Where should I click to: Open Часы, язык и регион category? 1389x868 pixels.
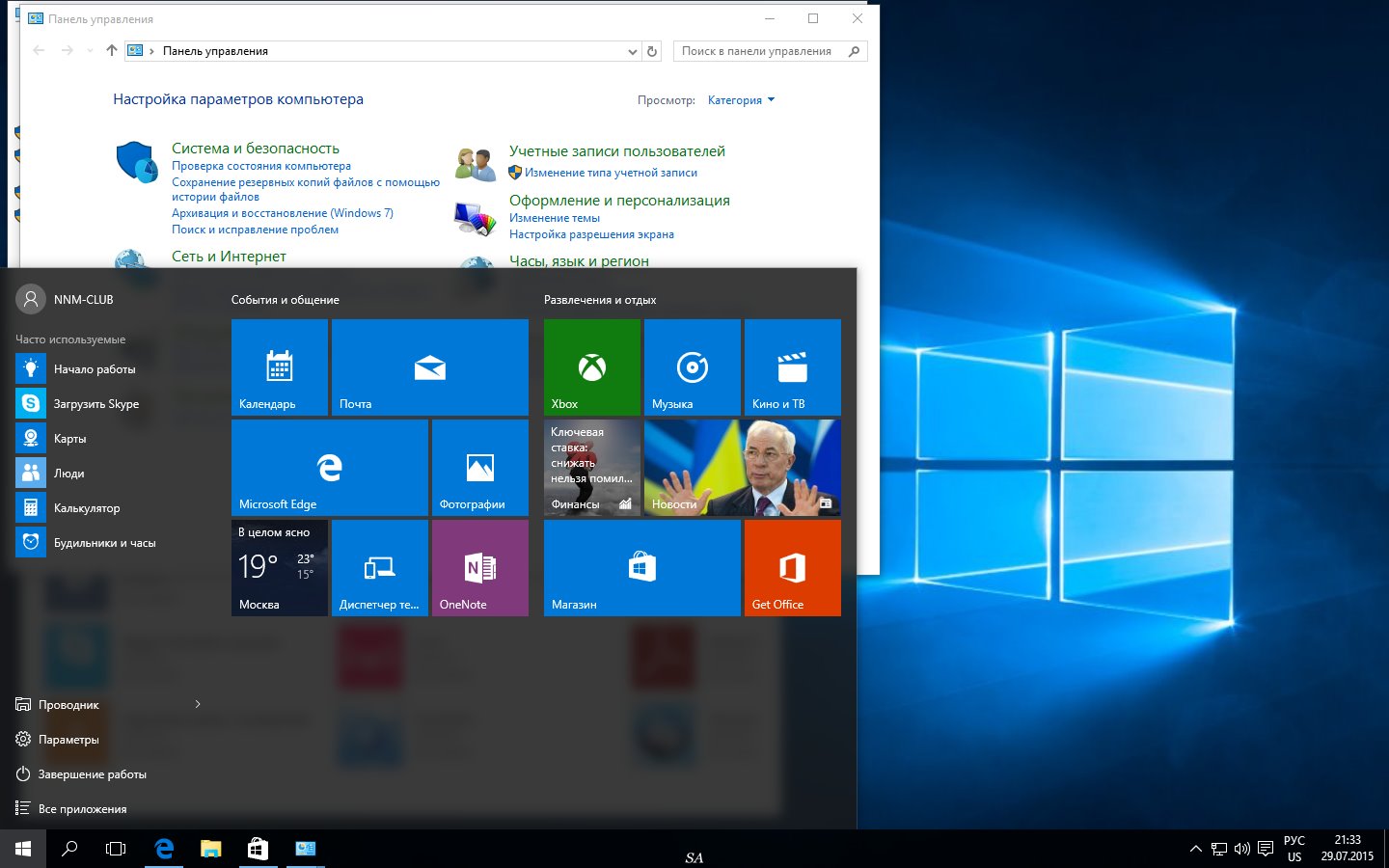(x=579, y=261)
